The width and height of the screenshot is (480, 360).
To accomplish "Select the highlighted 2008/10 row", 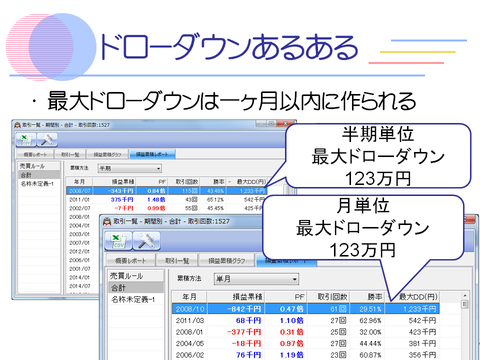I will tap(306, 309).
